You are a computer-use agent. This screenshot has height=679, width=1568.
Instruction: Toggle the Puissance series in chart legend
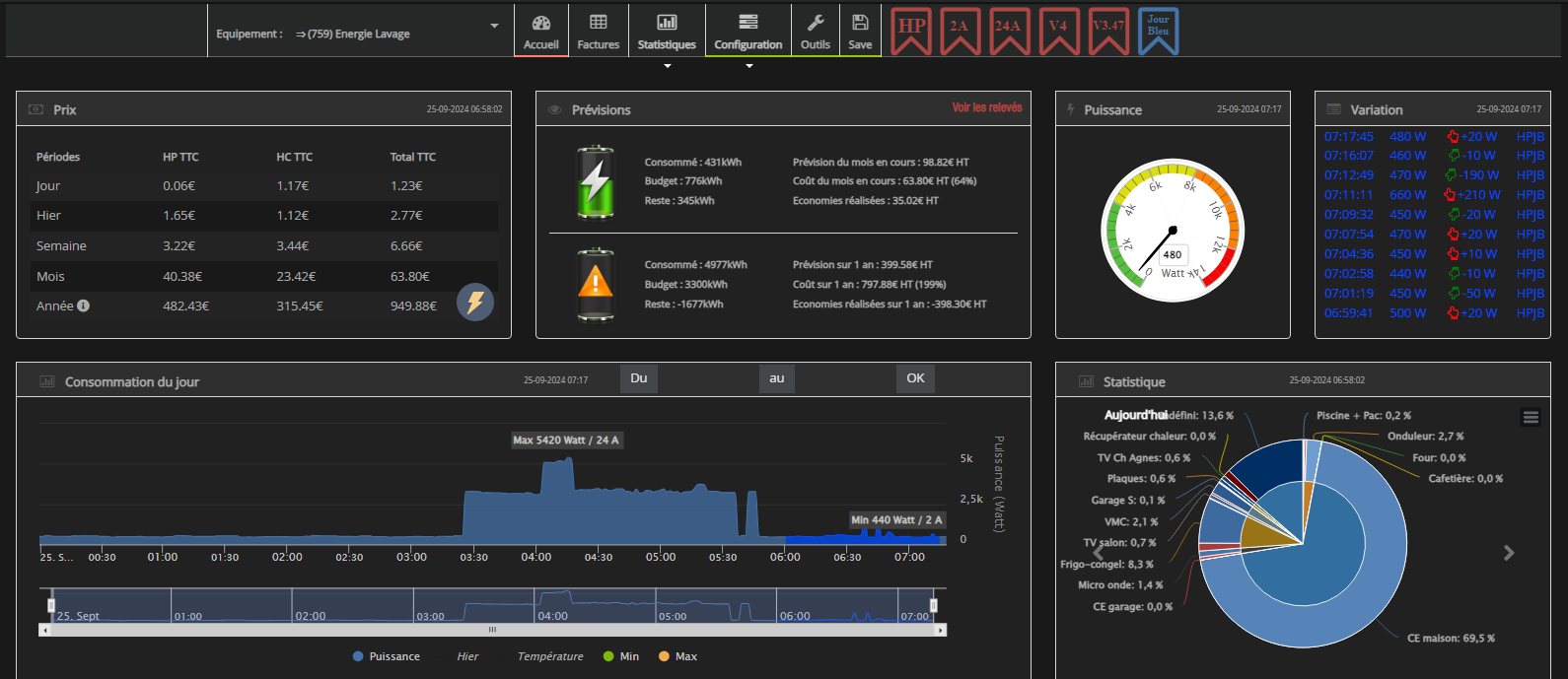tap(387, 656)
